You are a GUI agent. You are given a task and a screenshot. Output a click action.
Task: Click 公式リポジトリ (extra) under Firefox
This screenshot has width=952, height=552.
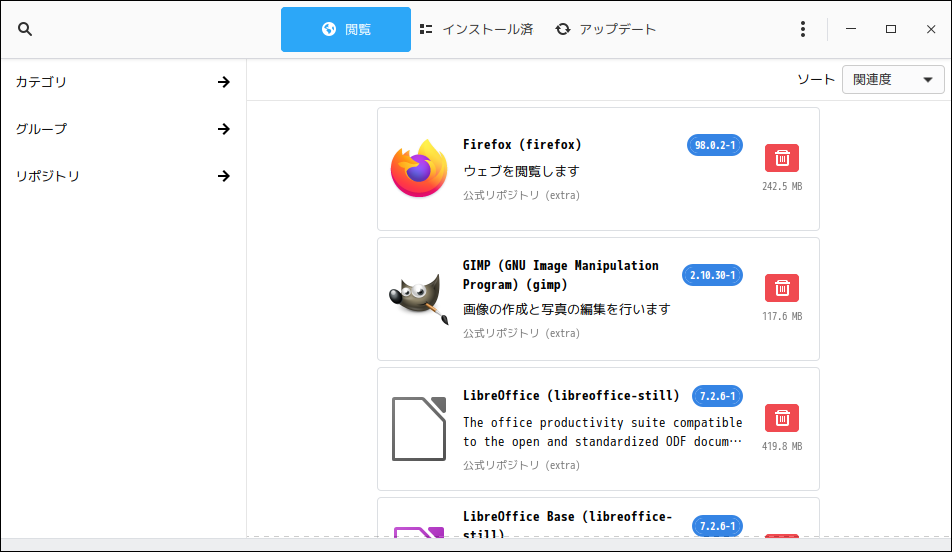(522, 195)
